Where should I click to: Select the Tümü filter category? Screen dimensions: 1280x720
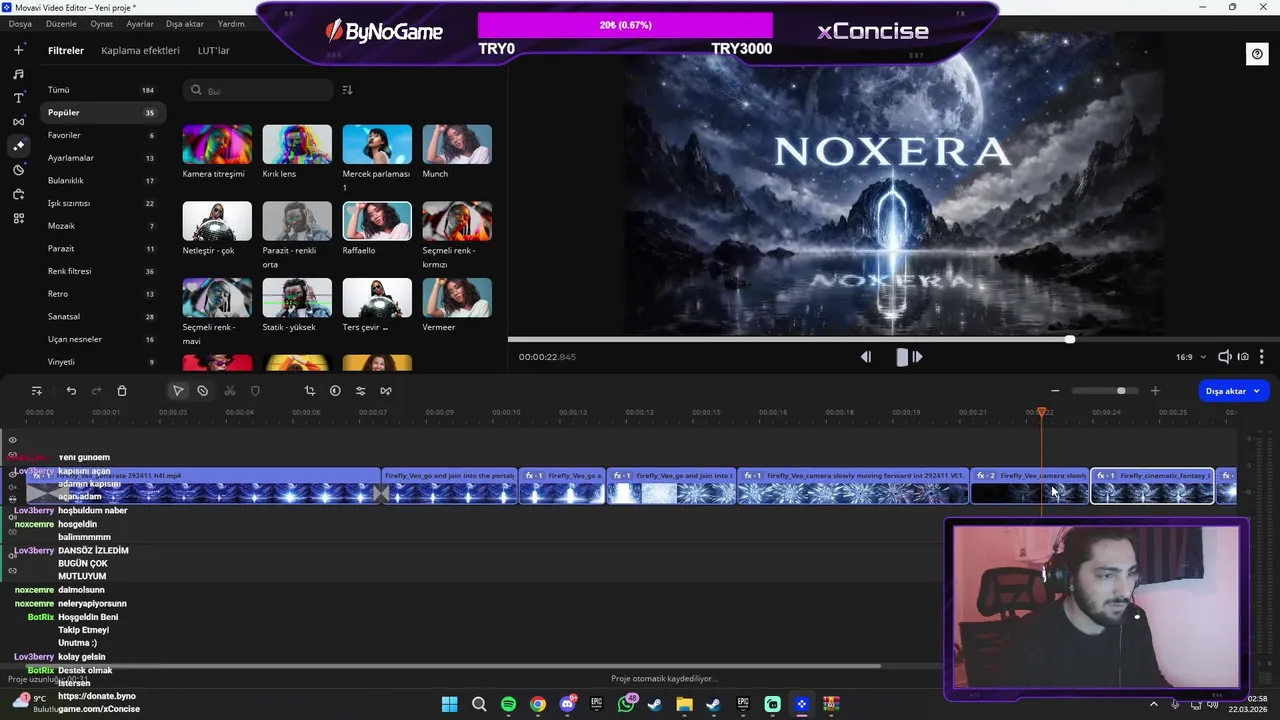tap(103, 90)
